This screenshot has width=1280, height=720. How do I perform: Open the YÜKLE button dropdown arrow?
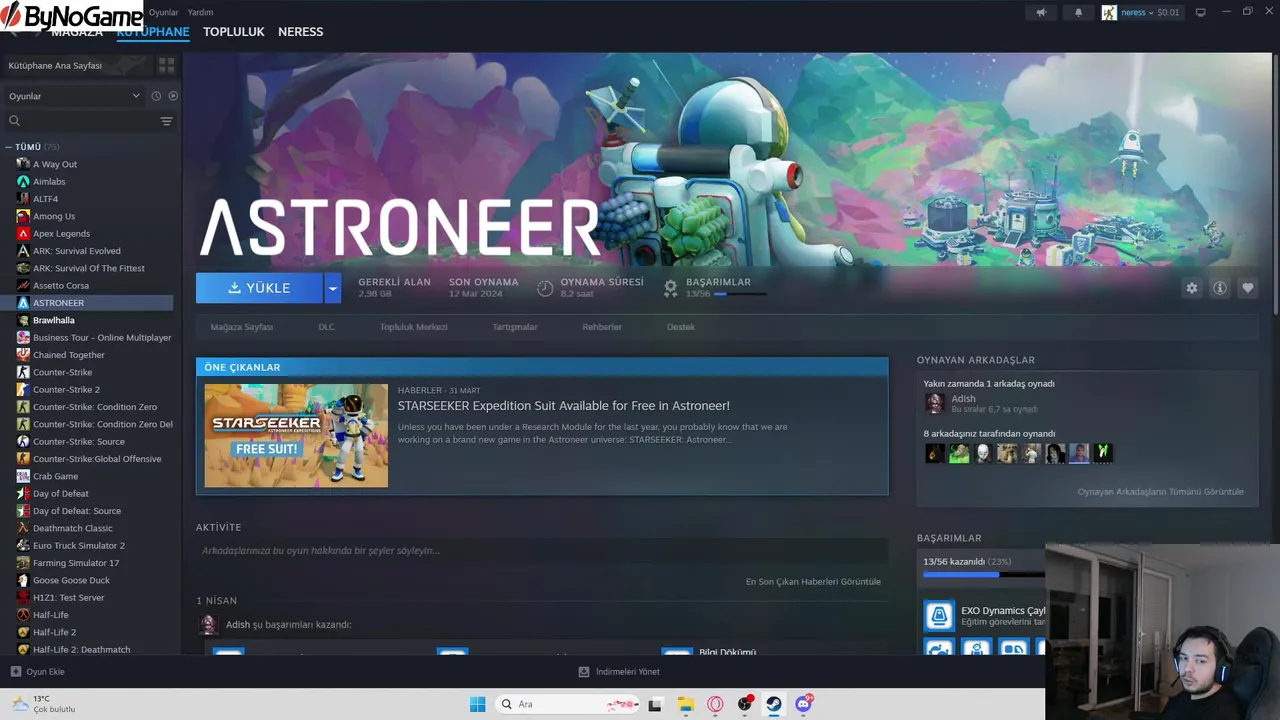point(333,288)
